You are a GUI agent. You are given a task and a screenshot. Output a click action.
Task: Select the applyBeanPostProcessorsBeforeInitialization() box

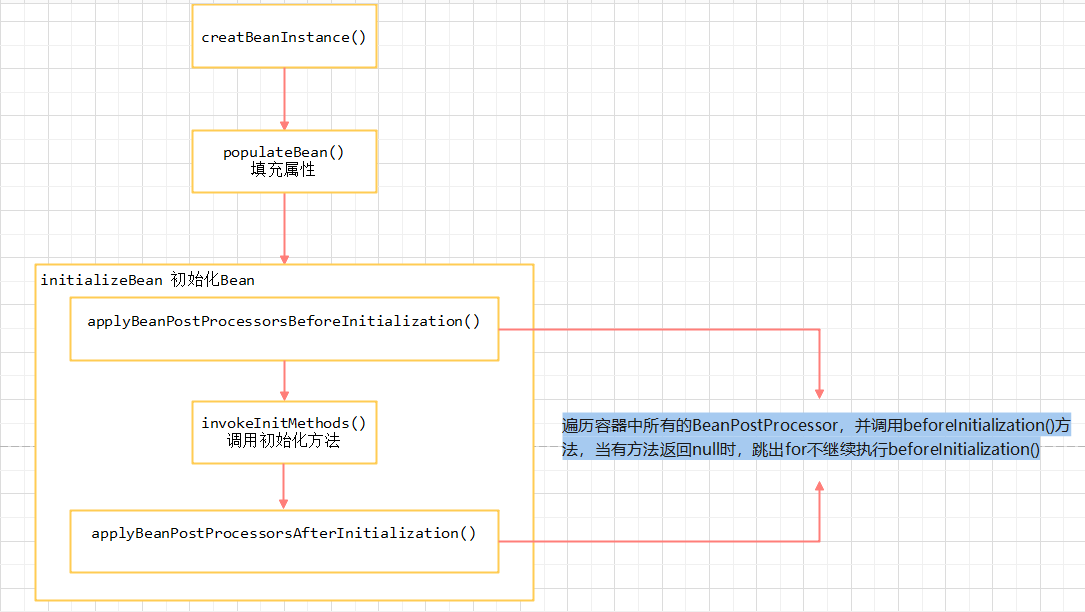284,329
